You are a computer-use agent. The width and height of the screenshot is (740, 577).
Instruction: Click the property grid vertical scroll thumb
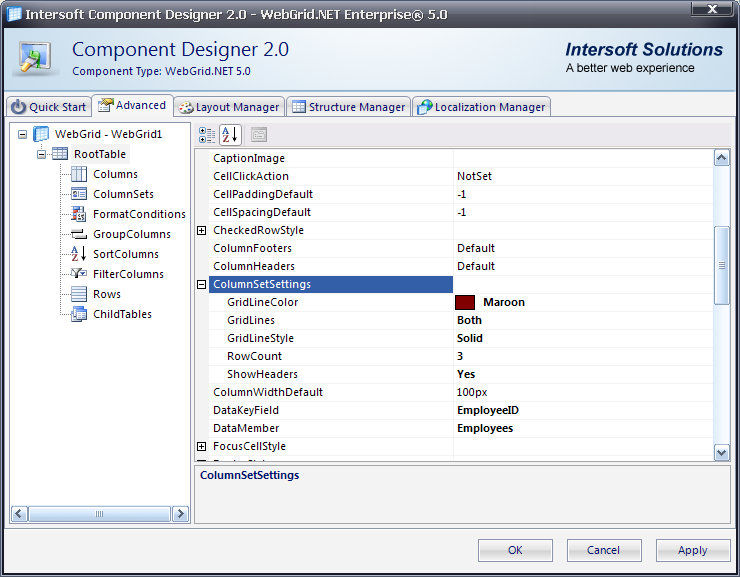point(722,265)
